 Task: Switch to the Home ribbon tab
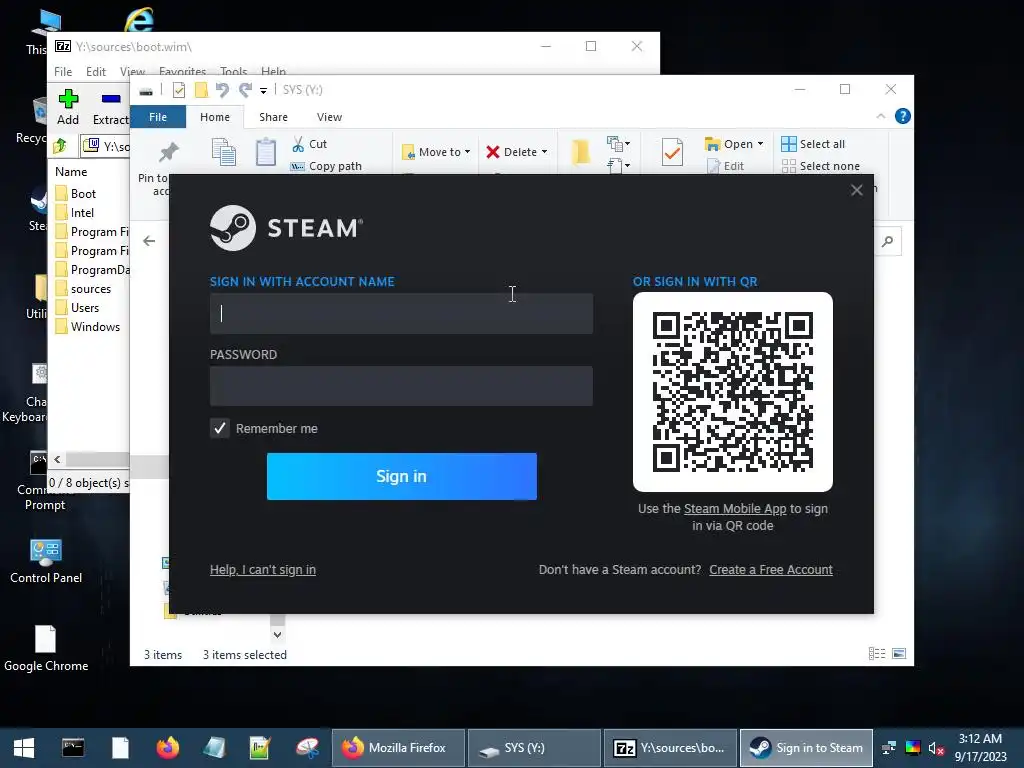click(215, 117)
